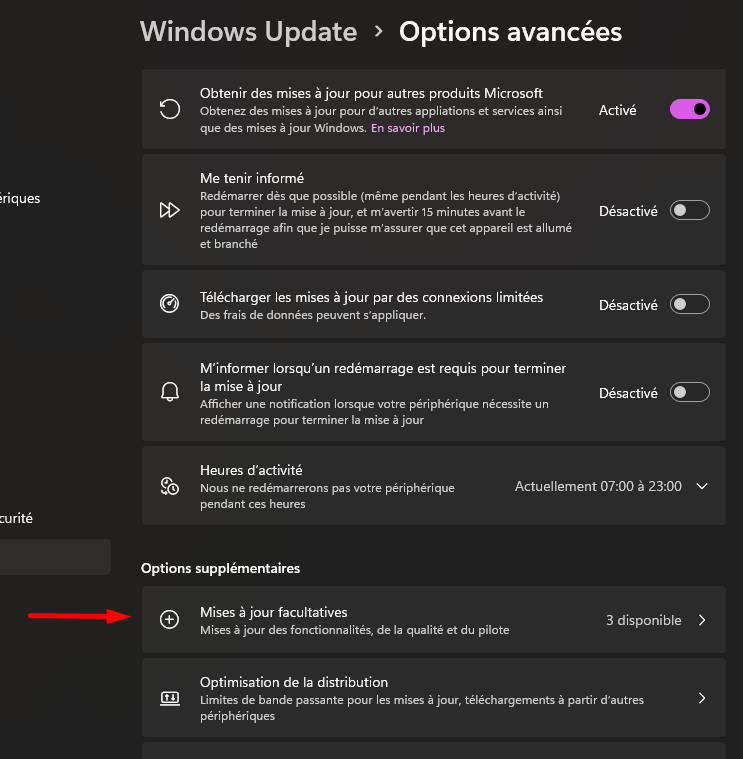
Task: Click the Options supplémentaires section heading
Action: pyautogui.click(x=220, y=568)
